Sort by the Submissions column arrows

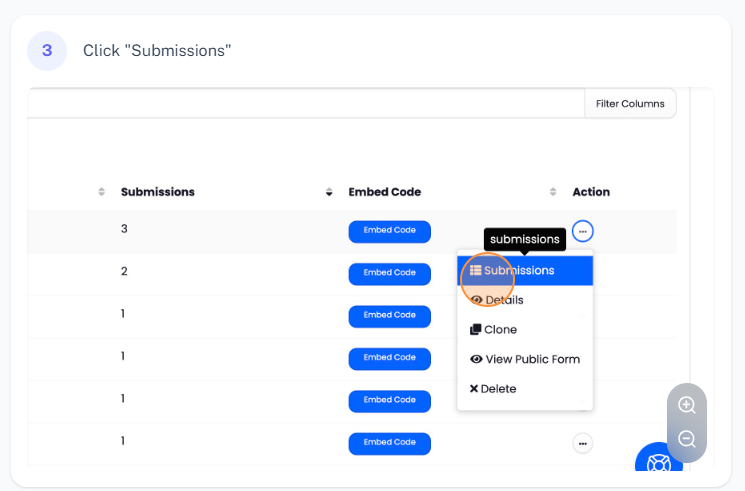(x=329, y=192)
